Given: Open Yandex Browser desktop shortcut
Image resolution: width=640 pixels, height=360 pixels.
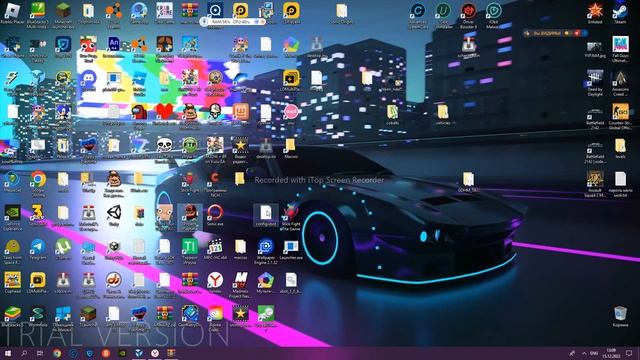Looking at the screenshot, I should tap(215, 280).
